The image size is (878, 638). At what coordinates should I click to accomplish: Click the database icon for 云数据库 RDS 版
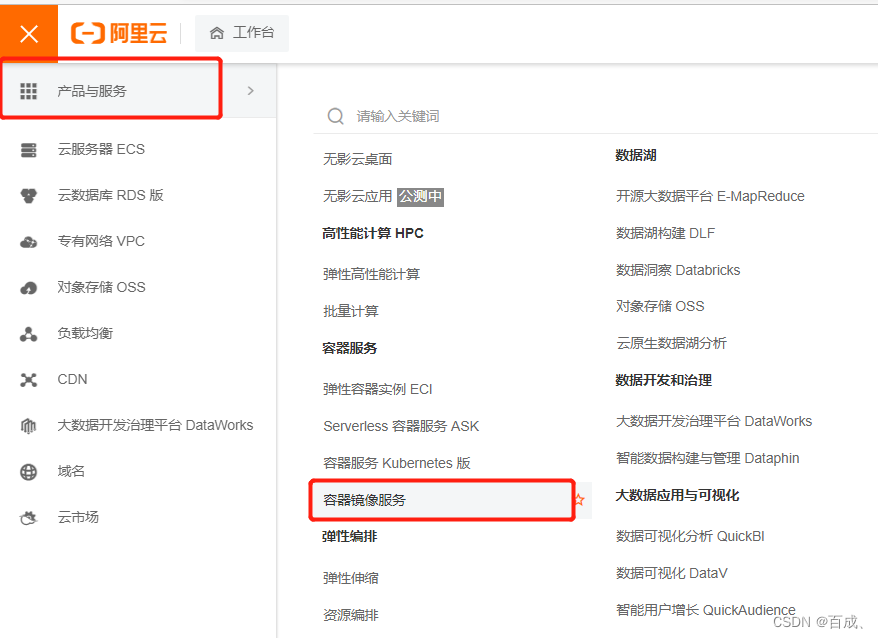coord(29,196)
